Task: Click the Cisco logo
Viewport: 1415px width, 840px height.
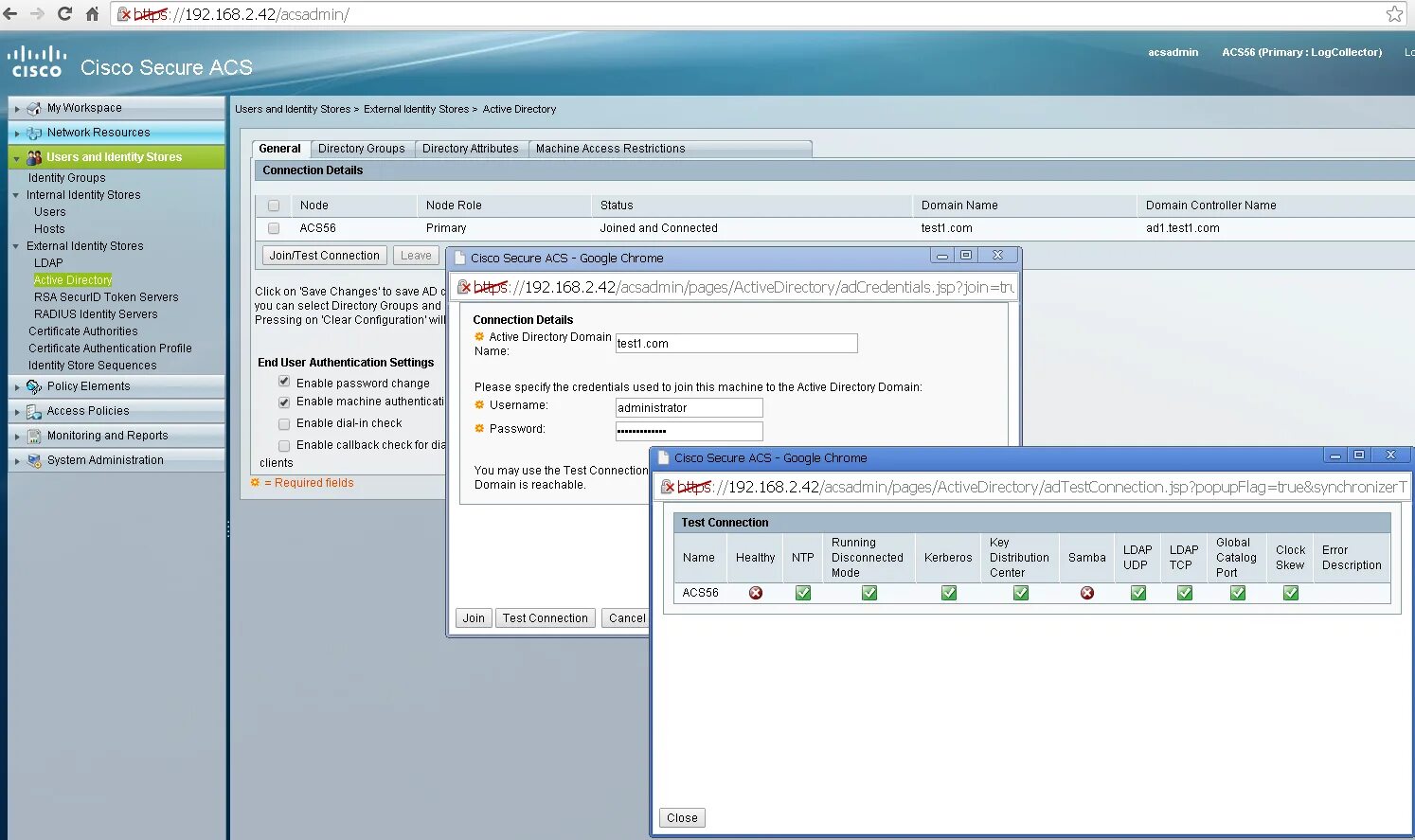Action: pyautogui.click(x=36, y=62)
